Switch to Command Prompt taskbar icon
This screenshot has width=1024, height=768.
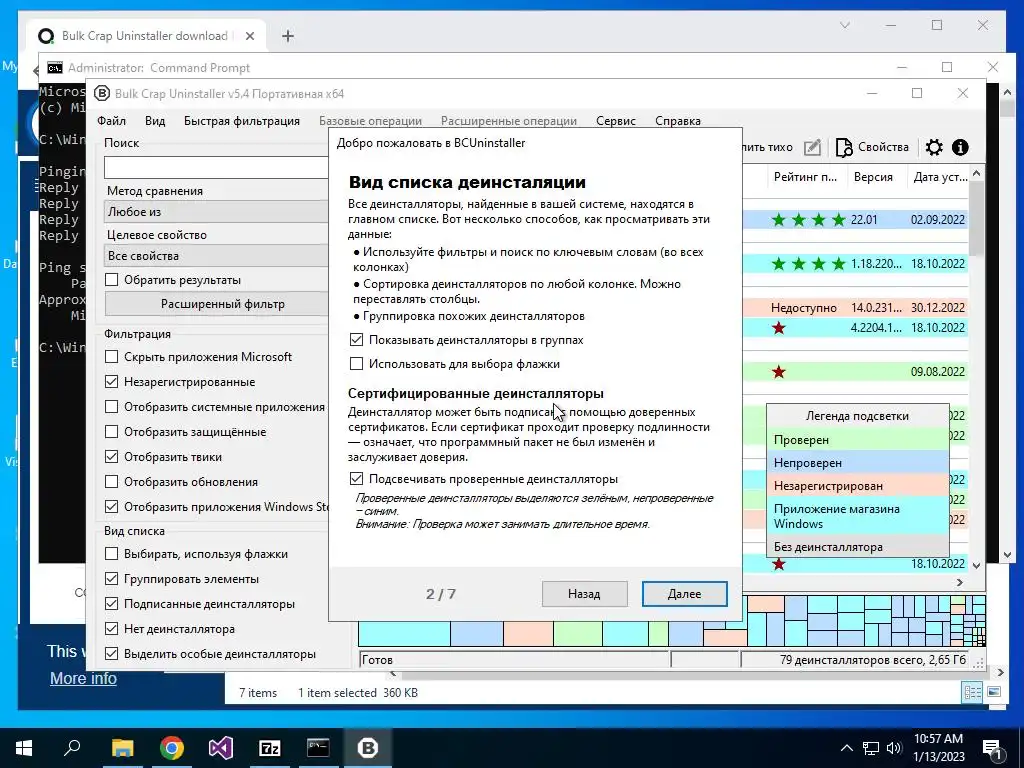319,748
